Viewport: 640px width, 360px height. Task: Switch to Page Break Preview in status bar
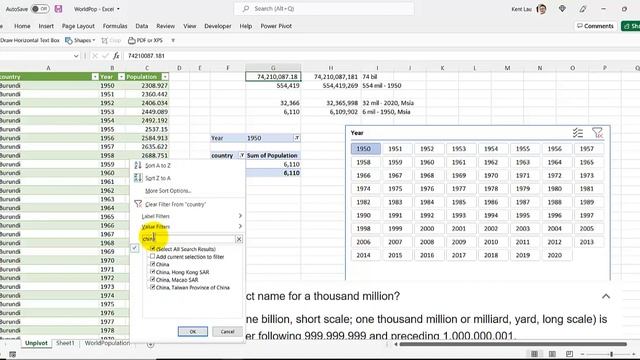569,354
